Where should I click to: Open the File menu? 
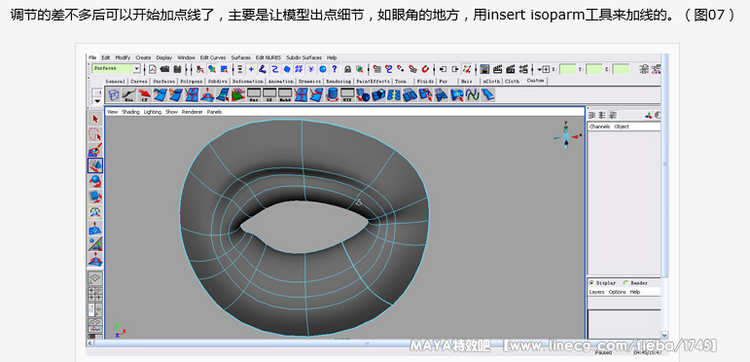[92, 57]
